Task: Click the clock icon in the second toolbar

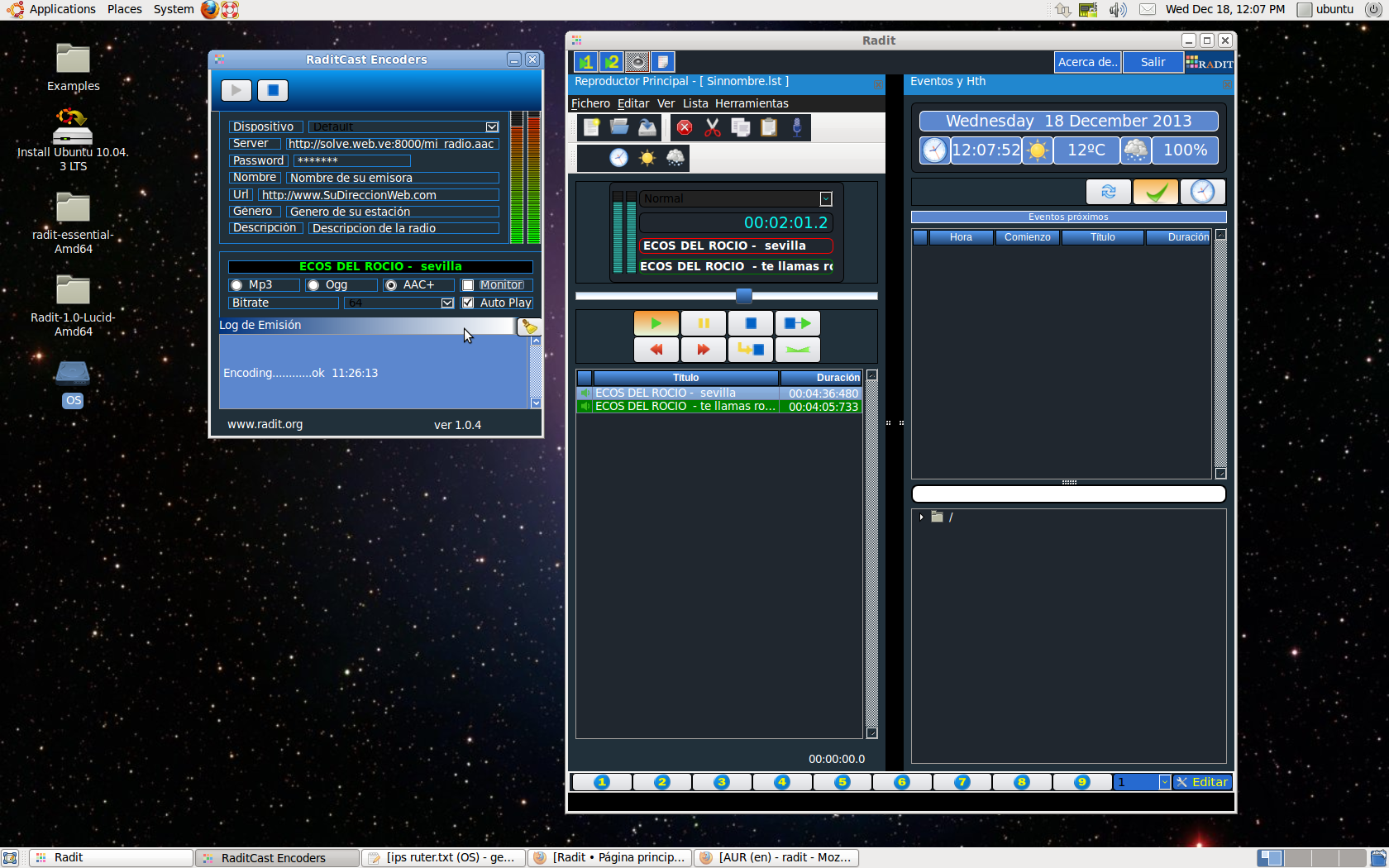Action: (x=618, y=158)
